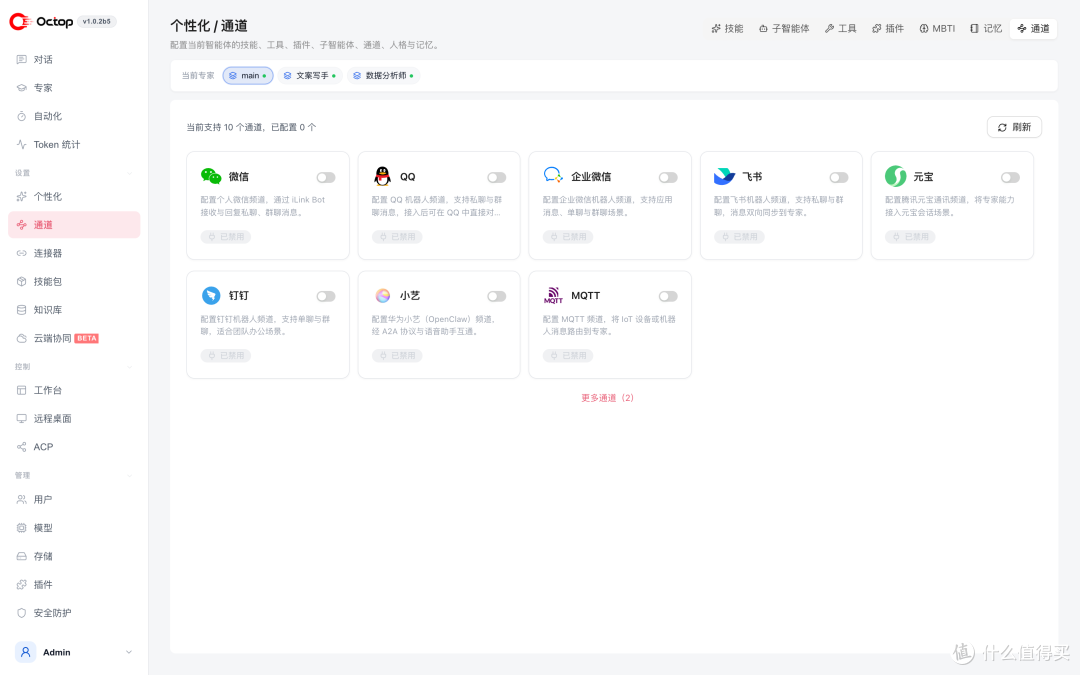This screenshot has width=1080, height=675.
Task: Collapse the 控制 sidebar section
Action: tap(129, 366)
